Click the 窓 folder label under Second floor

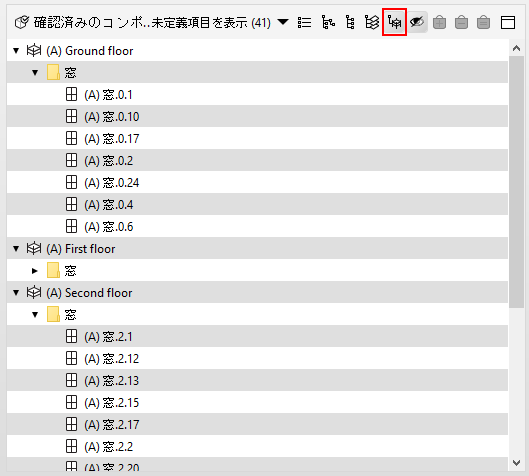tap(71, 314)
